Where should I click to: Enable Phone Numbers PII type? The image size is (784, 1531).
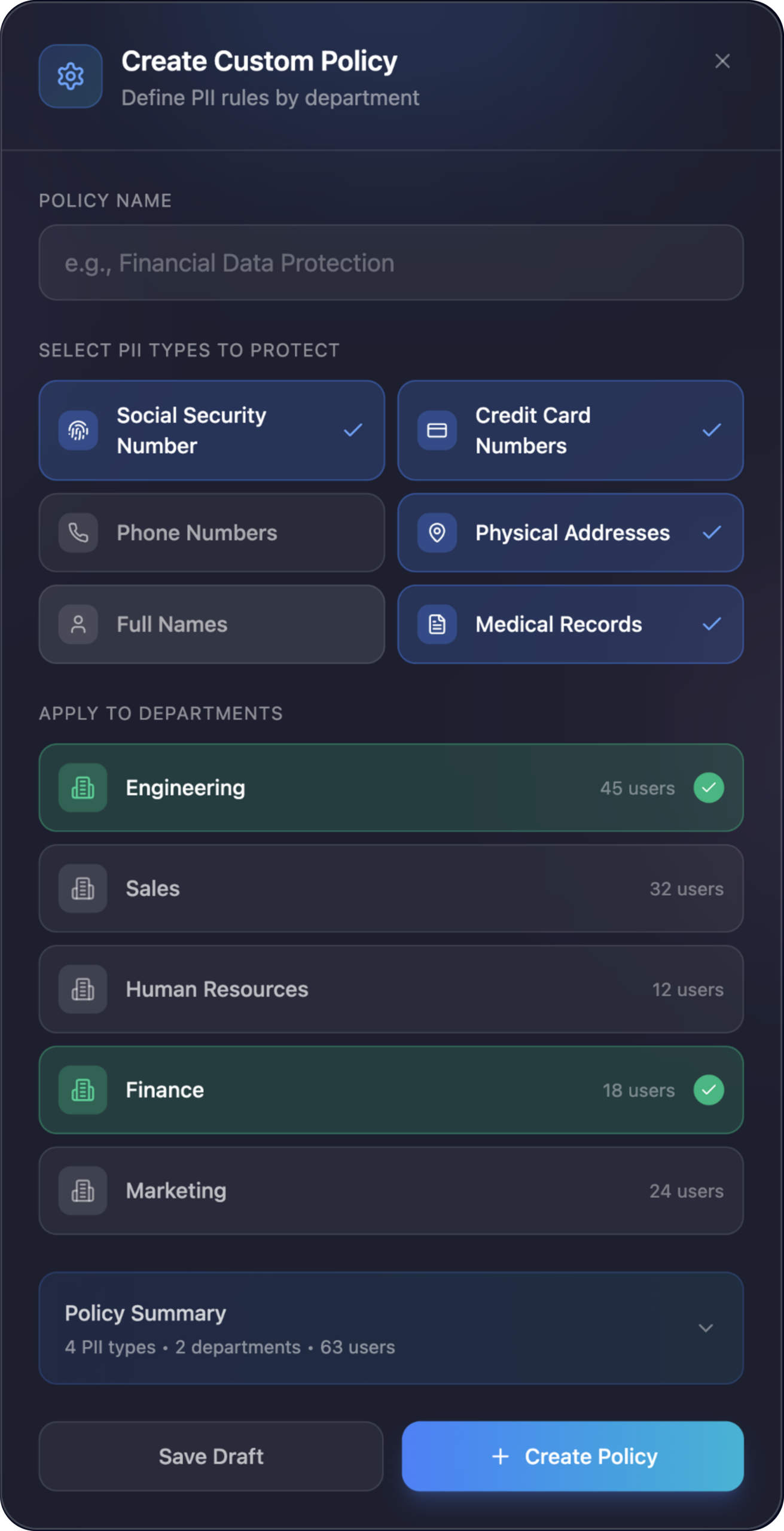click(x=212, y=532)
